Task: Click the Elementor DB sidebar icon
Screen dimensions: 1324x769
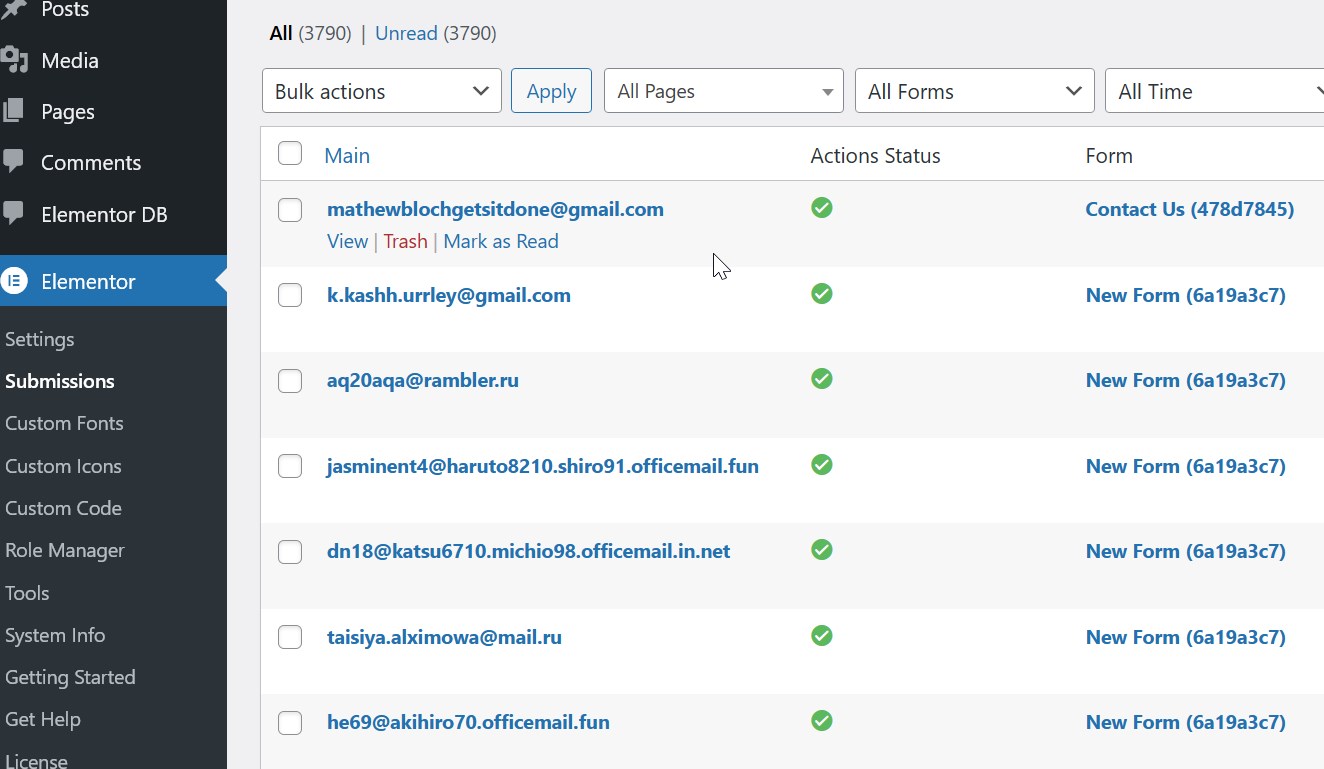Action: (14, 213)
